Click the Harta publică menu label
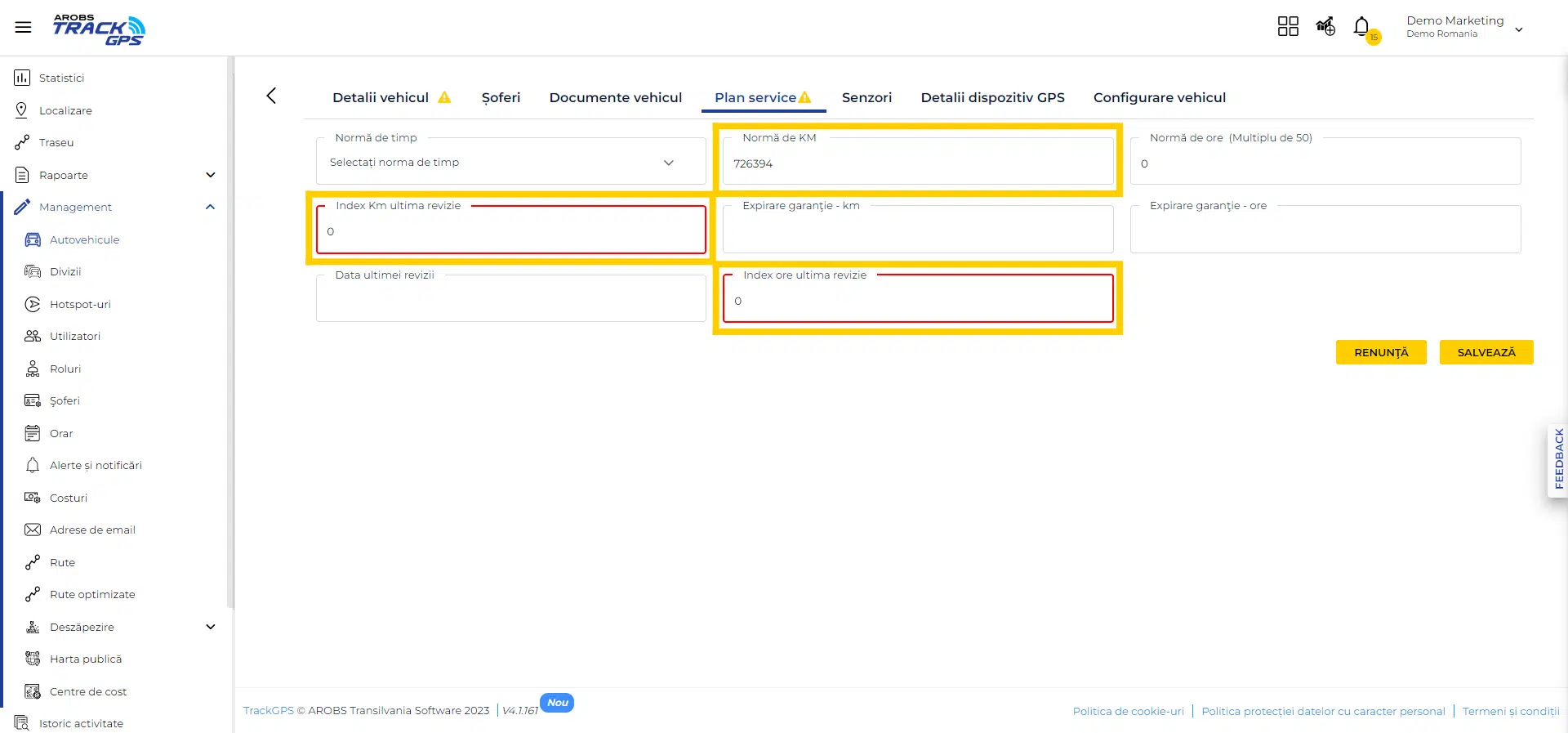The width and height of the screenshot is (1568, 733). click(x=86, y=659)
